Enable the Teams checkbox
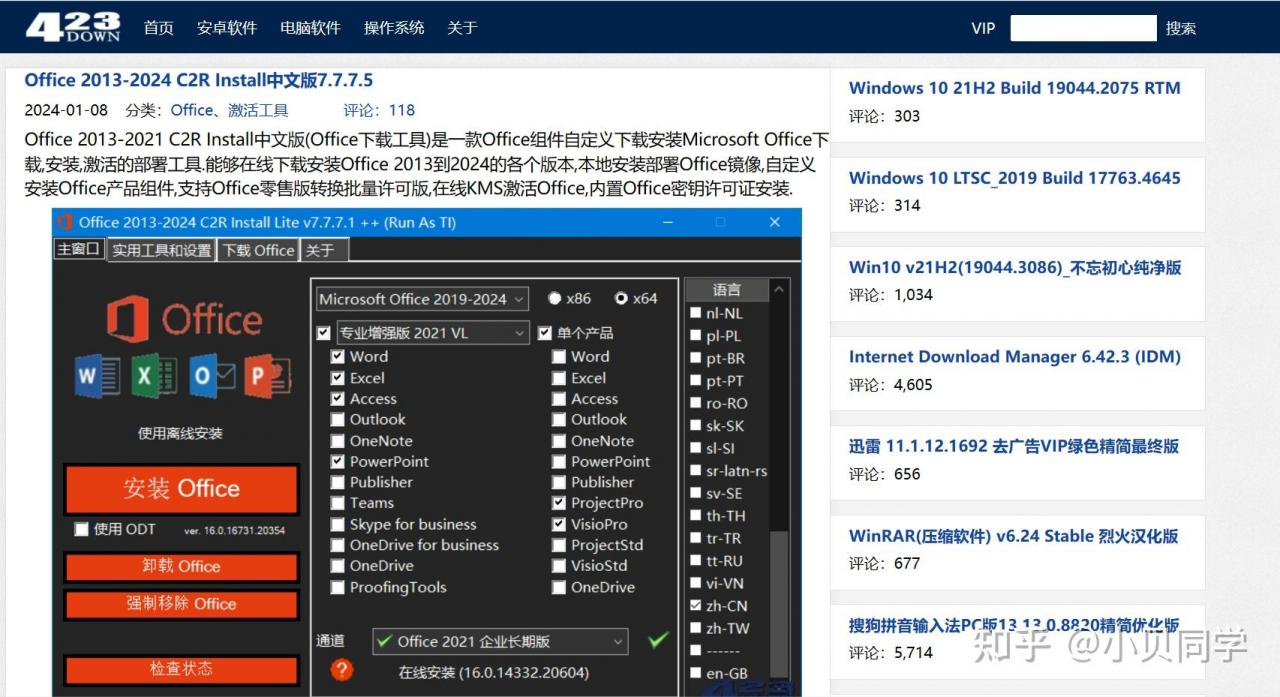1280x697 pixels. [338, 503]
